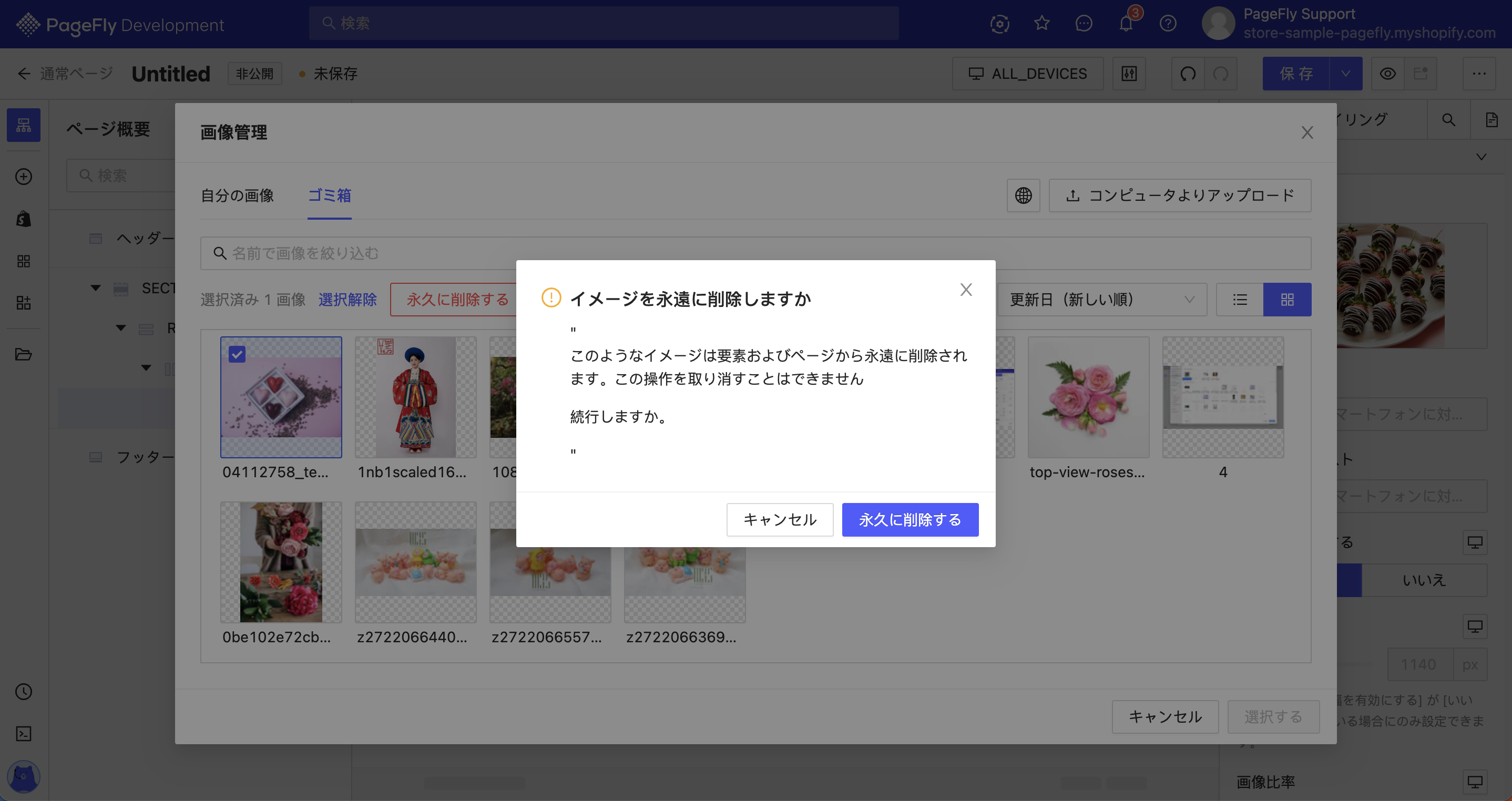1512x801 pixels.
Task: Confirm with the blue 永久に削除する button
Action: click(910, 519)
